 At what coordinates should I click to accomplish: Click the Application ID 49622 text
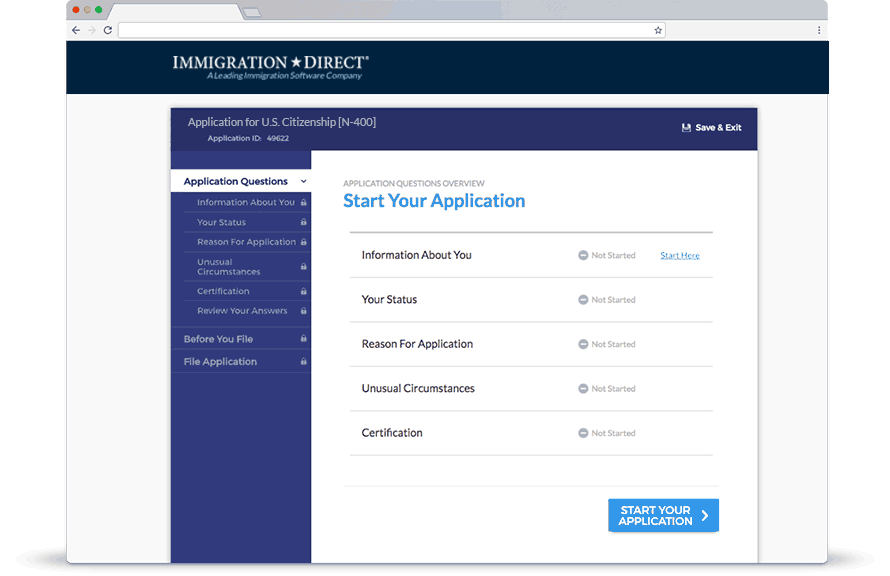(x=248, y=138)
